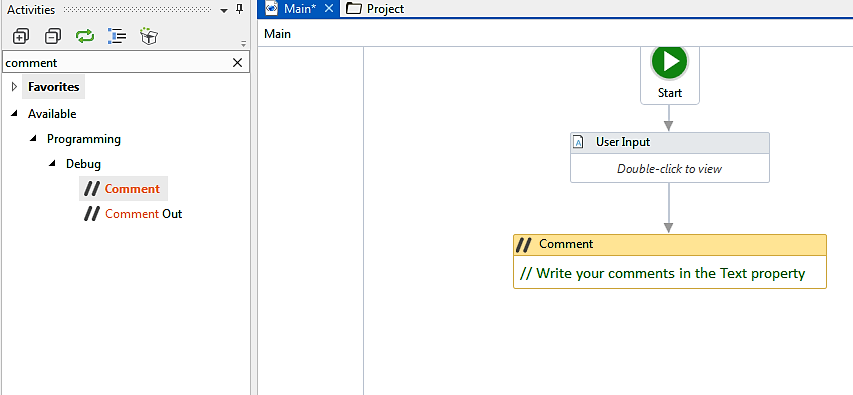Click the workflow icon on Main* tab
This screenshot has height=395, width=853.
pos(271,9)
